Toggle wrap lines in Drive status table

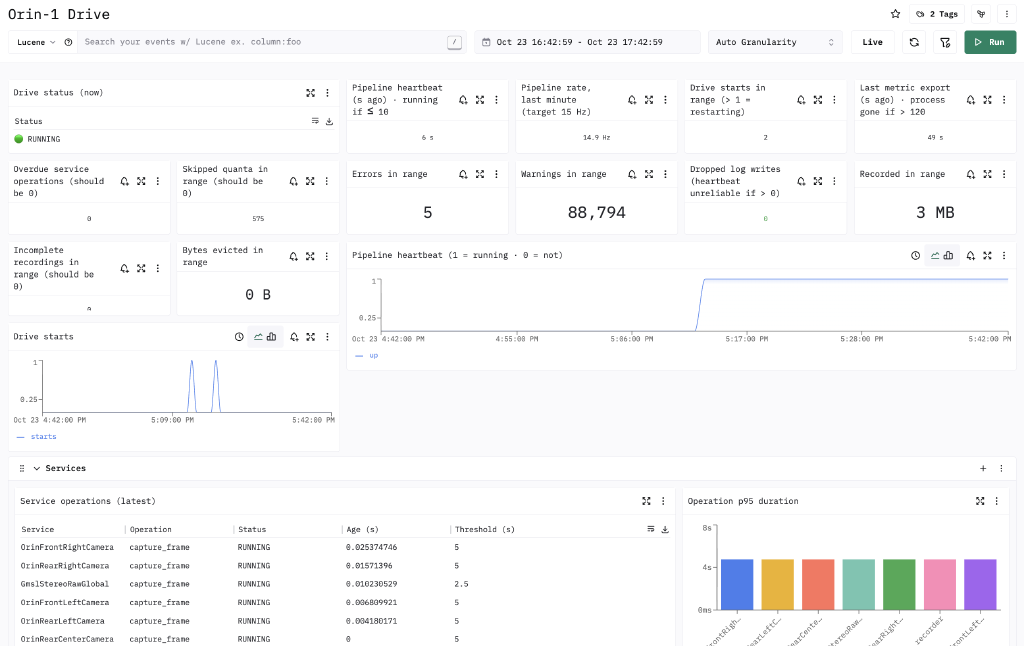[x=315, y=121]
